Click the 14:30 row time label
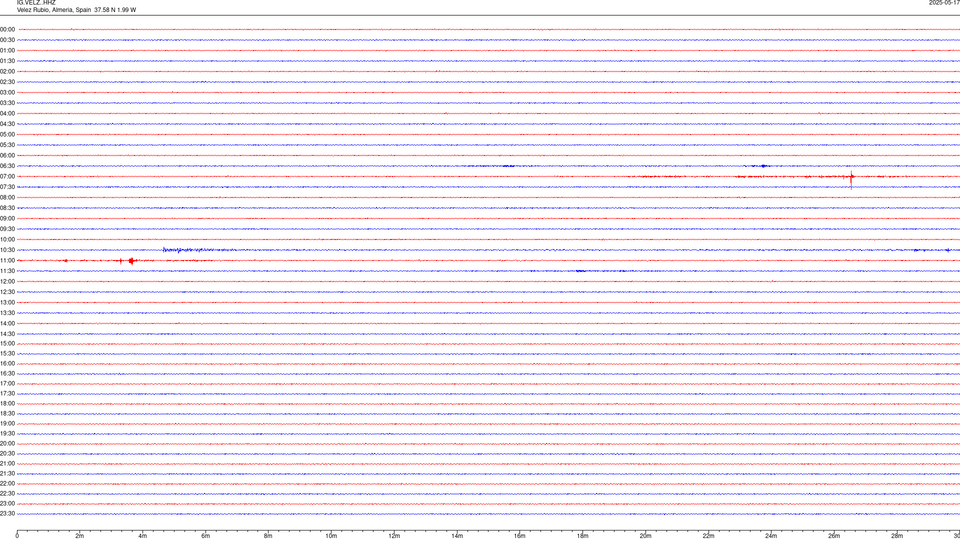 click(x=8, y=334)
